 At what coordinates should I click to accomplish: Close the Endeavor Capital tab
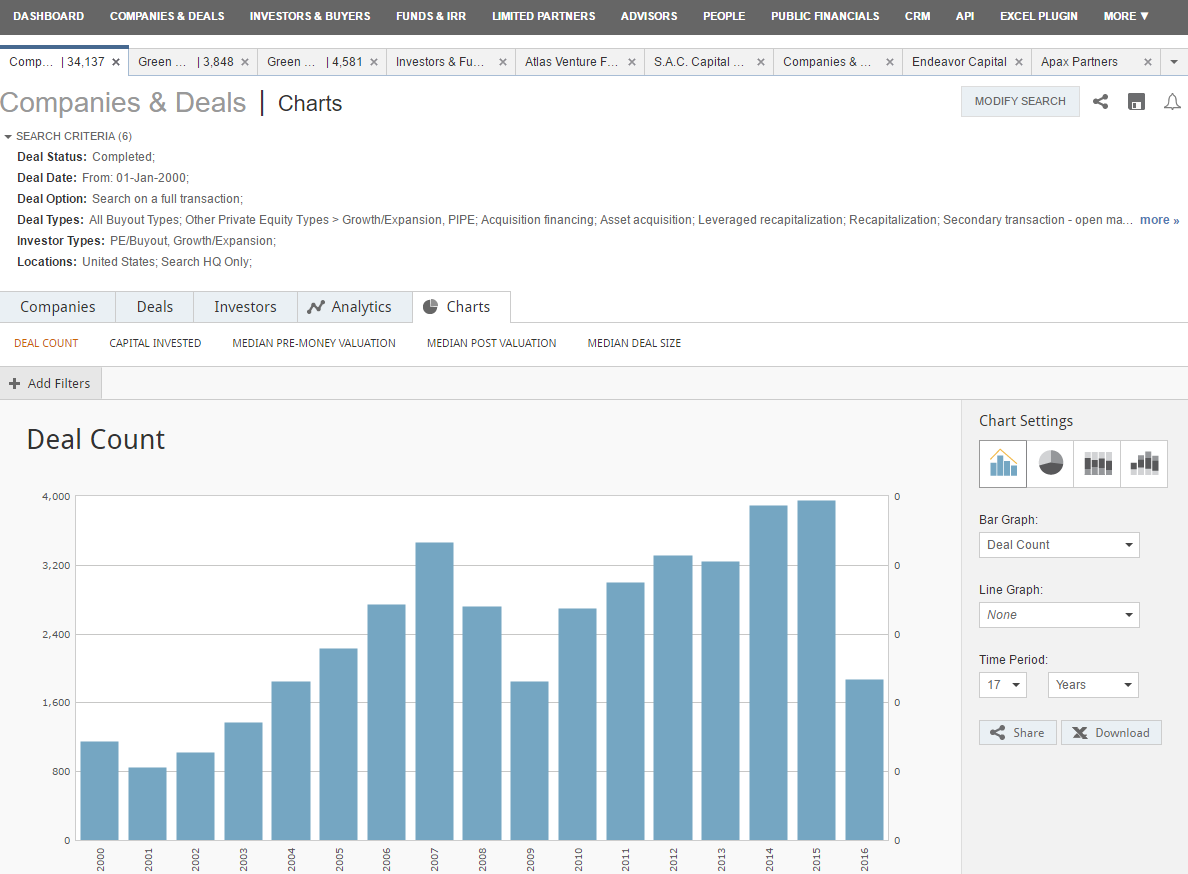click(1018, 62)
